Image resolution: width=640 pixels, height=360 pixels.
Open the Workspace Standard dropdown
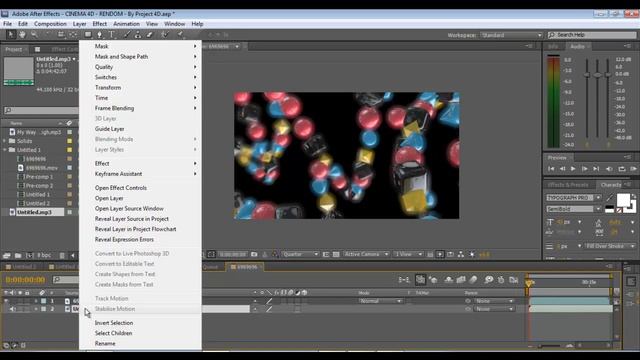(x=511, y=35)
